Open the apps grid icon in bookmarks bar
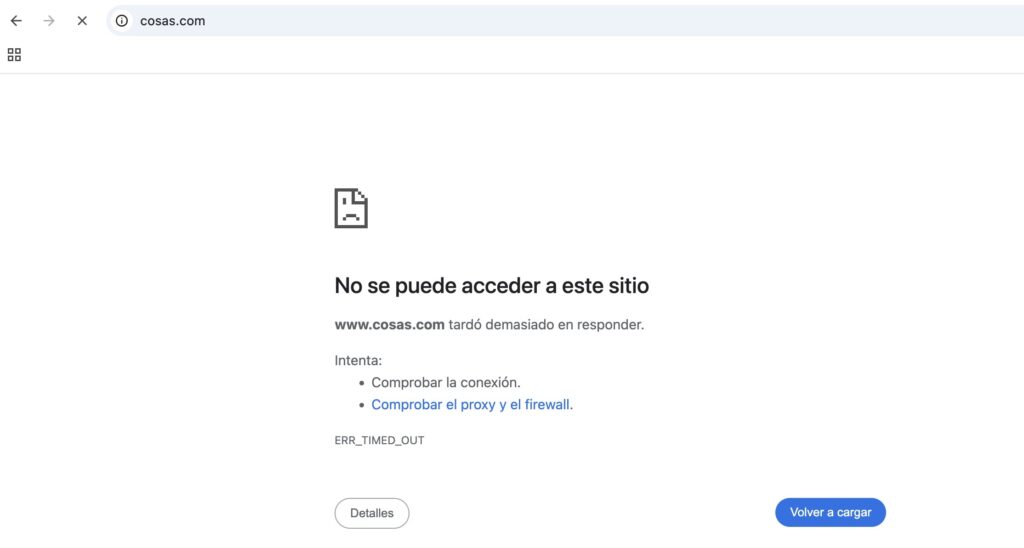1024x548 pixels. 14,55
